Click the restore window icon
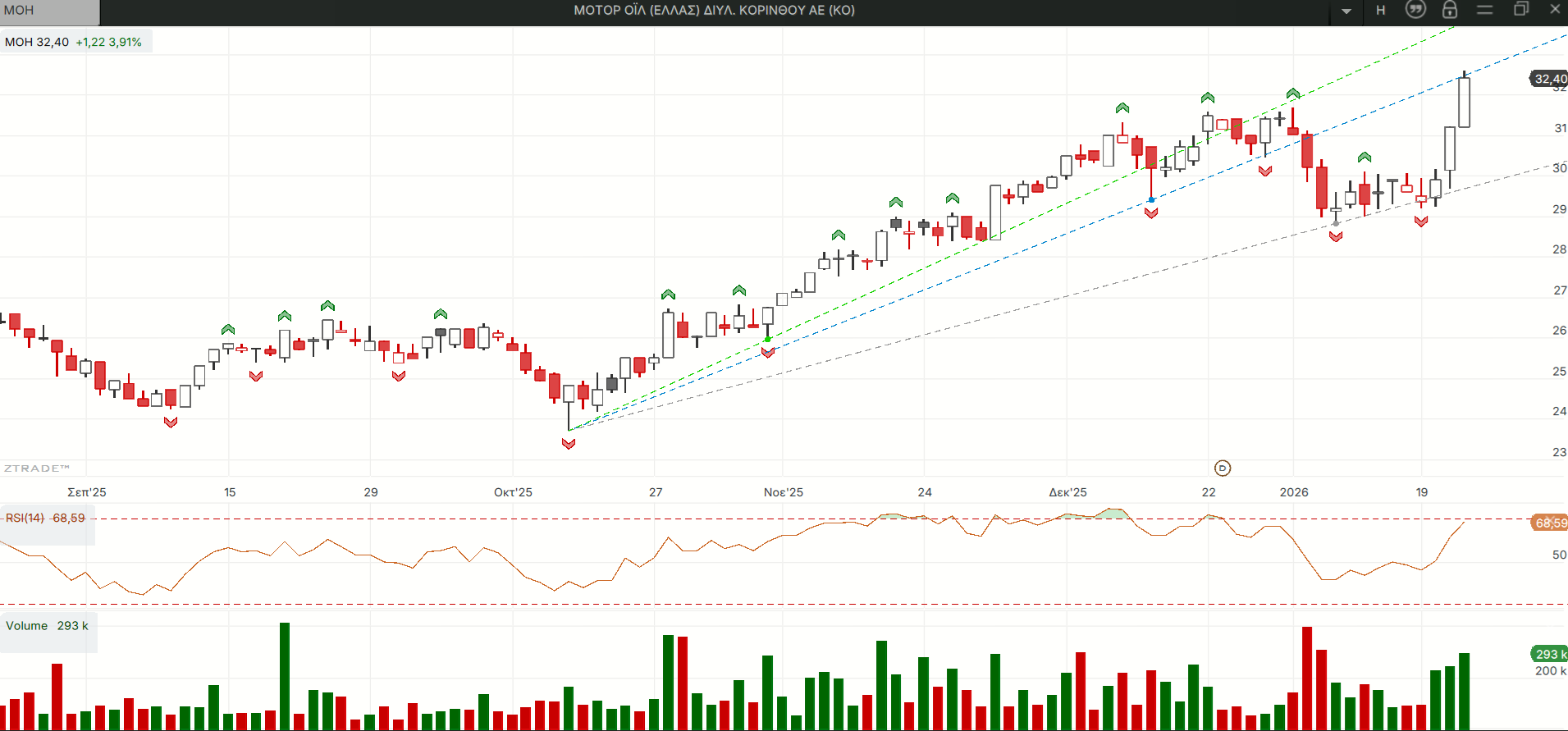The image size is (1568, 731). (1520, 10)
